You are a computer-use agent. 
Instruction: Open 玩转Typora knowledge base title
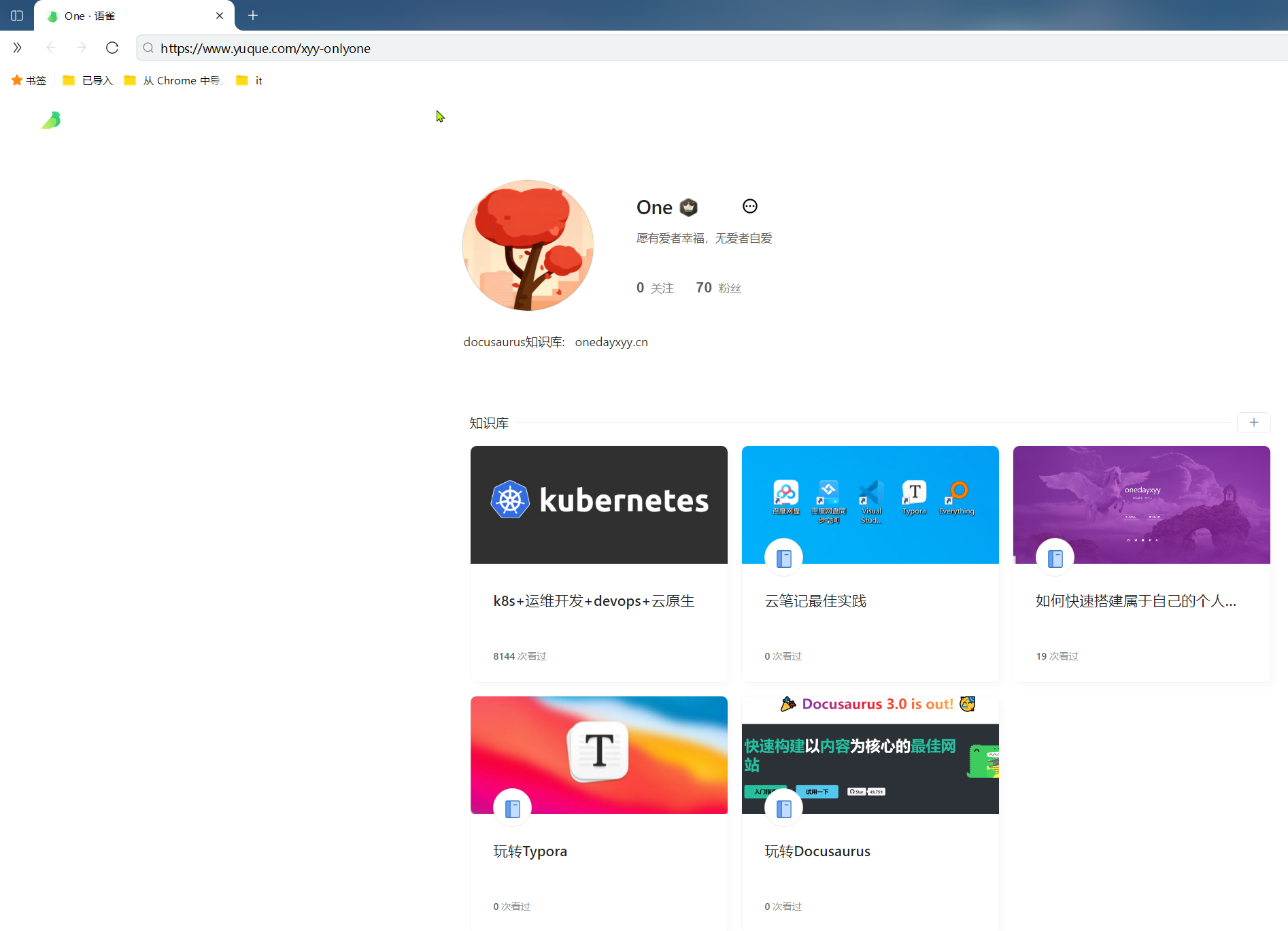pos(530,851)
